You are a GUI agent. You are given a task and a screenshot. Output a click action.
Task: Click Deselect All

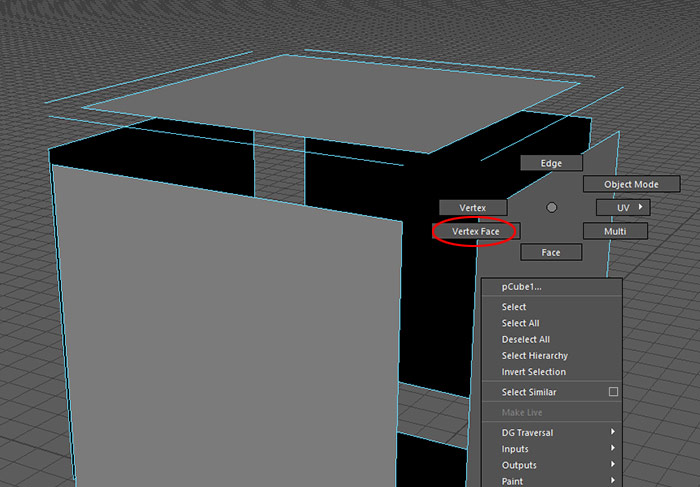click(525, 339)
